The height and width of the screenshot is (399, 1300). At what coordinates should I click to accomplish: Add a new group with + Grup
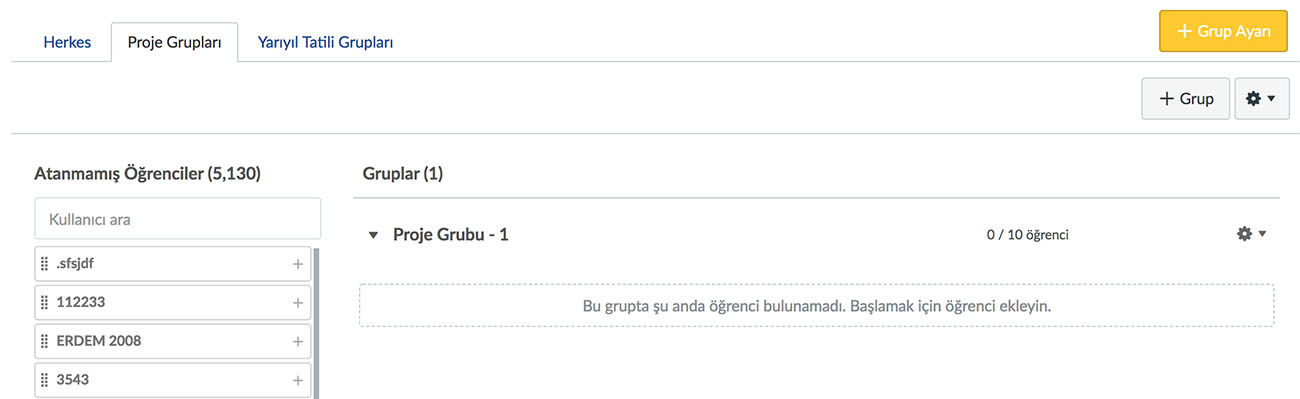coord(1186,99)
